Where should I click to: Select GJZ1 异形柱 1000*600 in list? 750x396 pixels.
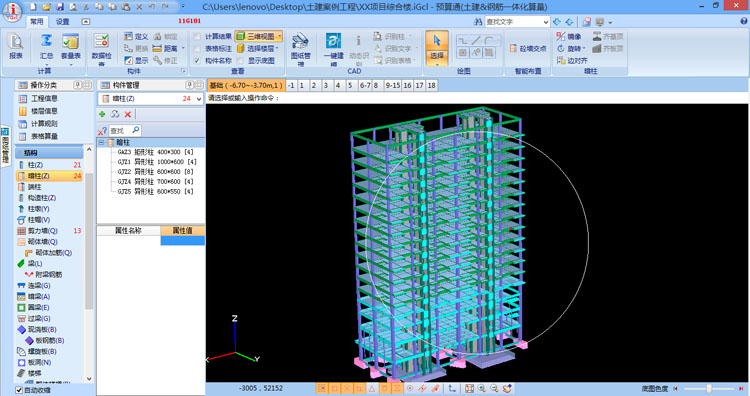[157, 162]
